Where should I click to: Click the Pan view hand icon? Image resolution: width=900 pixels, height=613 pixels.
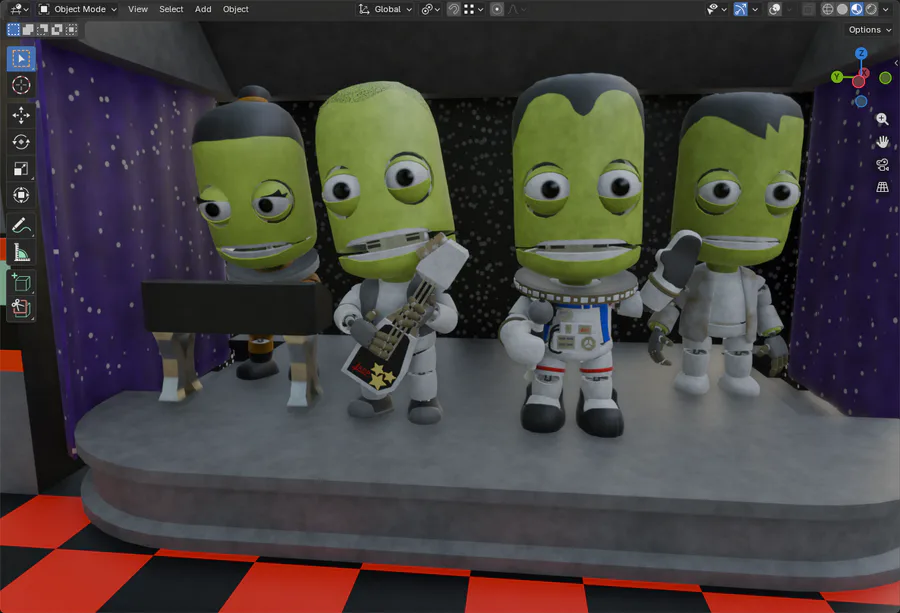882,142
